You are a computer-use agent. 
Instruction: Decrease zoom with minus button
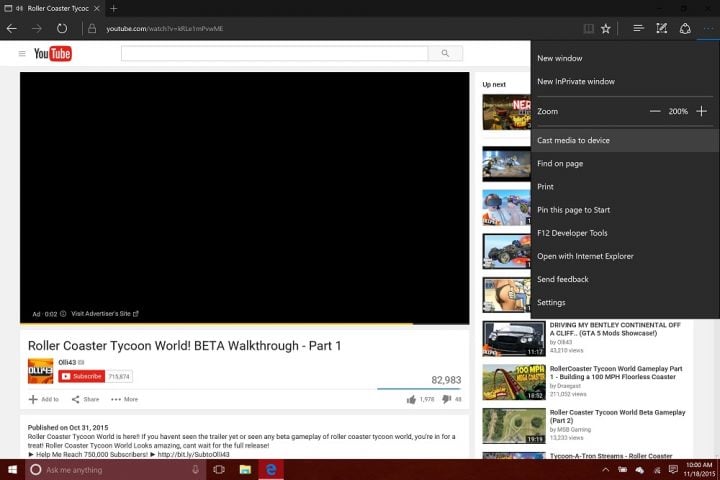click(x=655, y=111)
